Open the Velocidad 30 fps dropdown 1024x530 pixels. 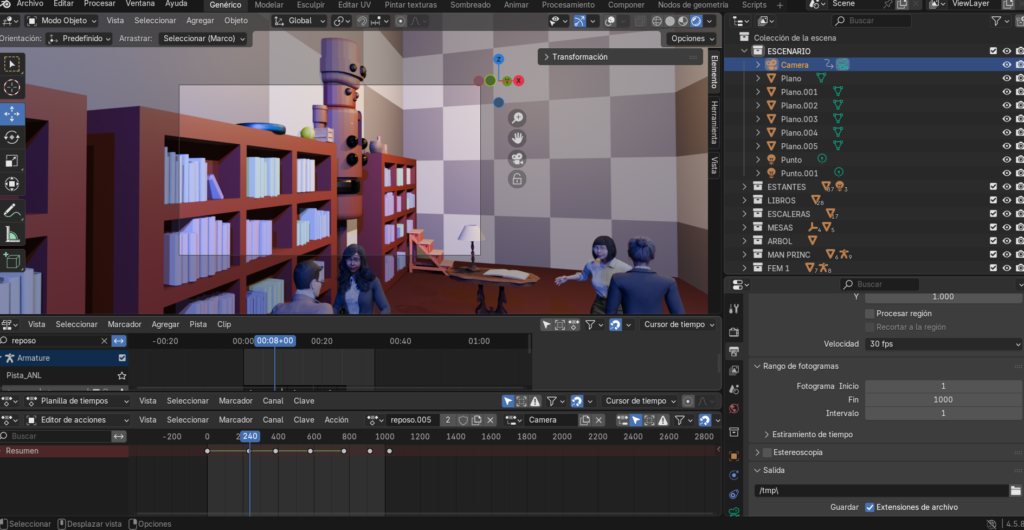[944, 343]
